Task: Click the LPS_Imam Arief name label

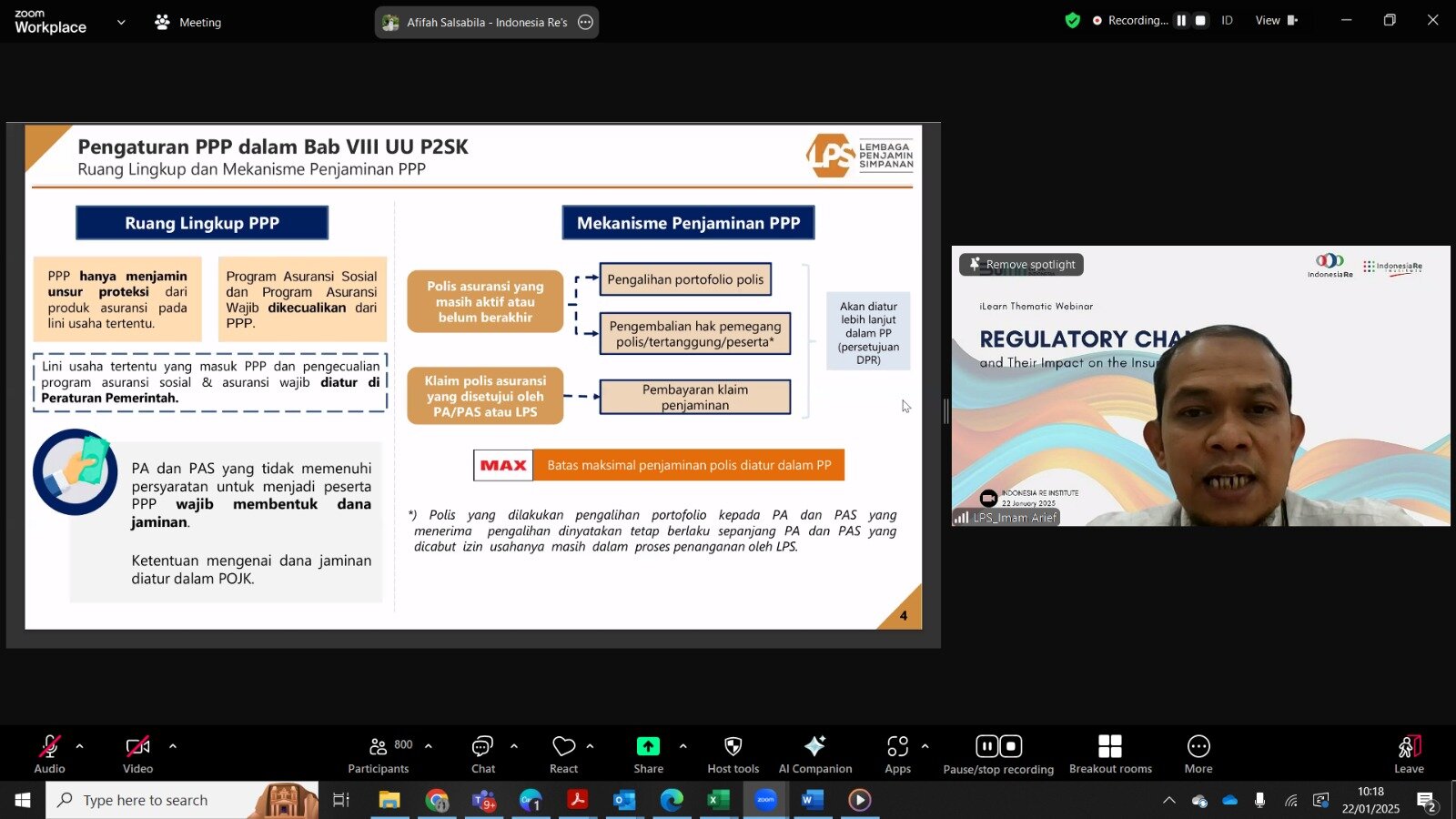Action: [x=1006, y=517]
